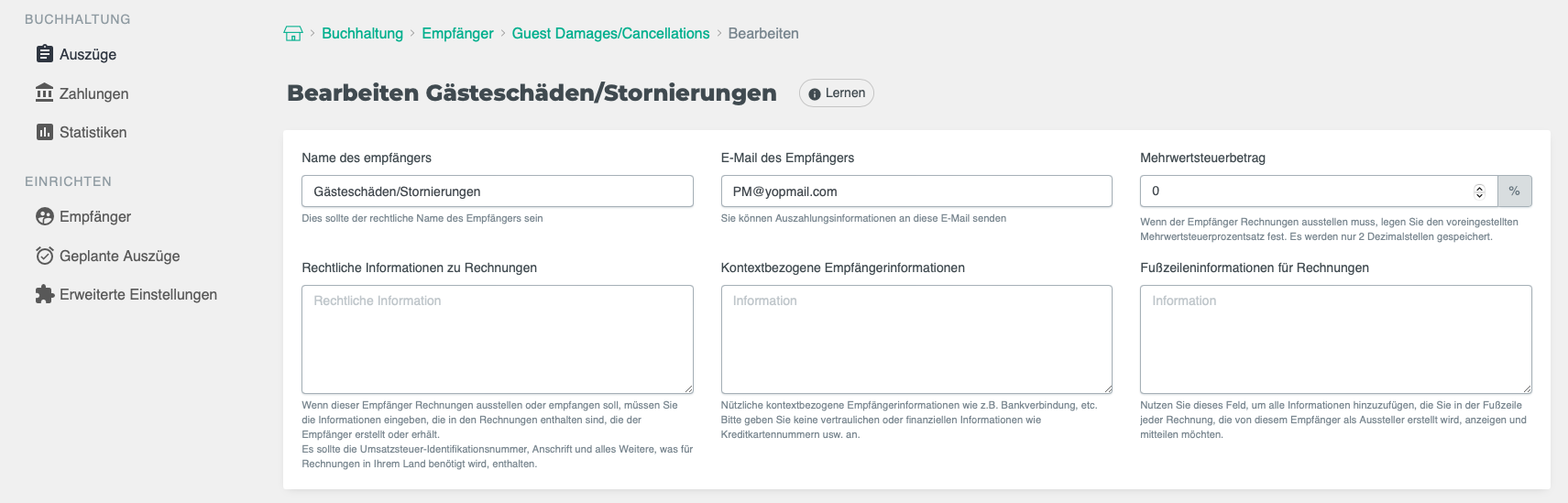This screenshot has height=503, width=1568.
Task: Click hint 'Dies sollte der rechtliche Name'
Action: click(x=422, y=218)
